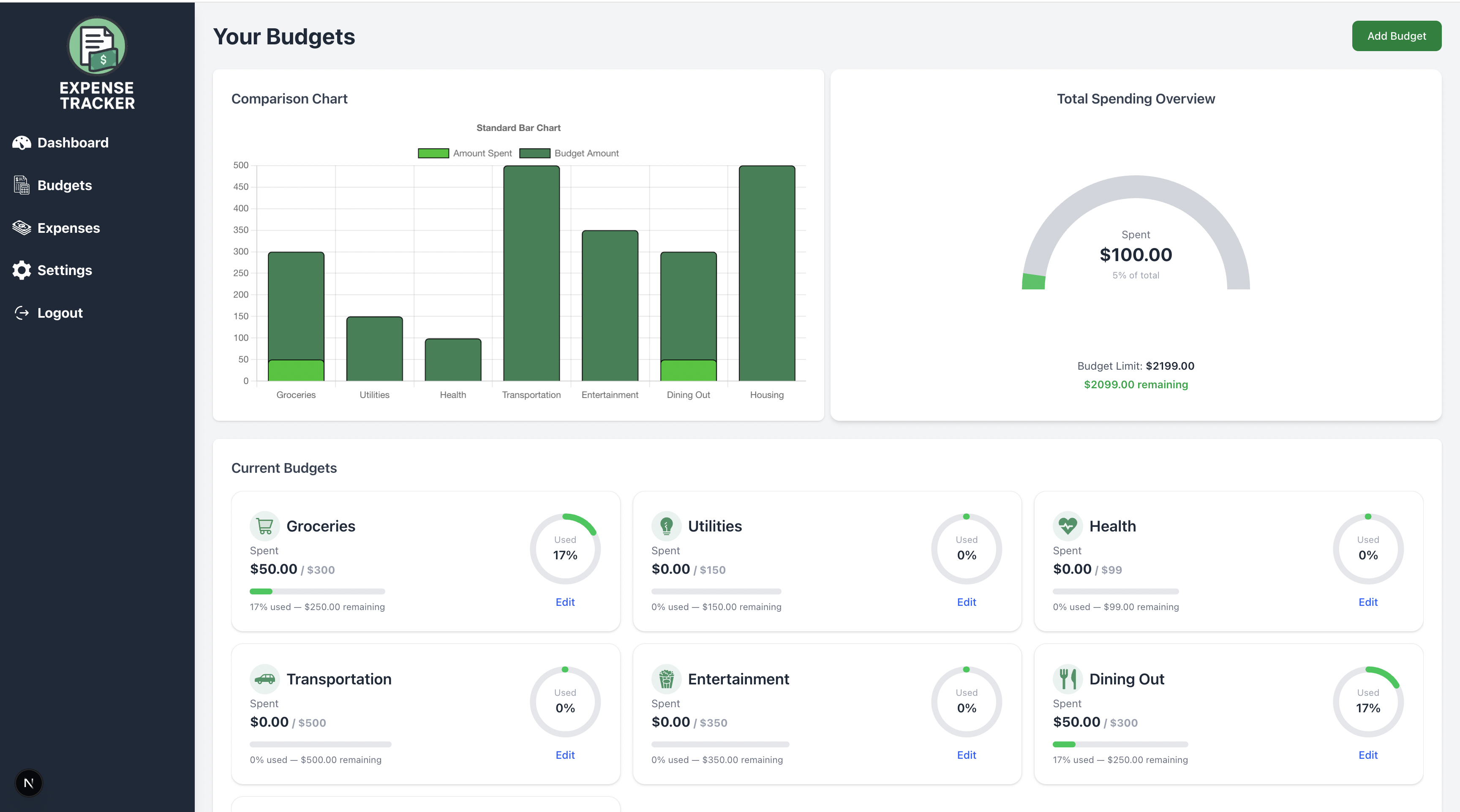The width and height of the screenshot is (1460, 812).
Task: Click the Transportation bar in comparison chart
Action: (x=531, y=272)
